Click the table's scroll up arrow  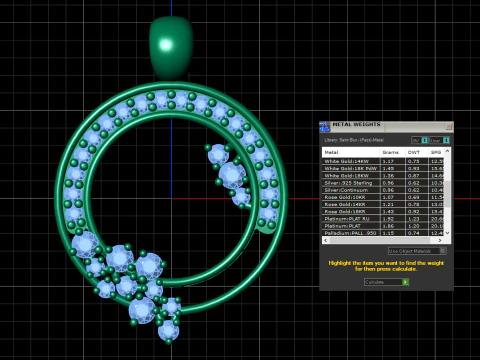447,151
